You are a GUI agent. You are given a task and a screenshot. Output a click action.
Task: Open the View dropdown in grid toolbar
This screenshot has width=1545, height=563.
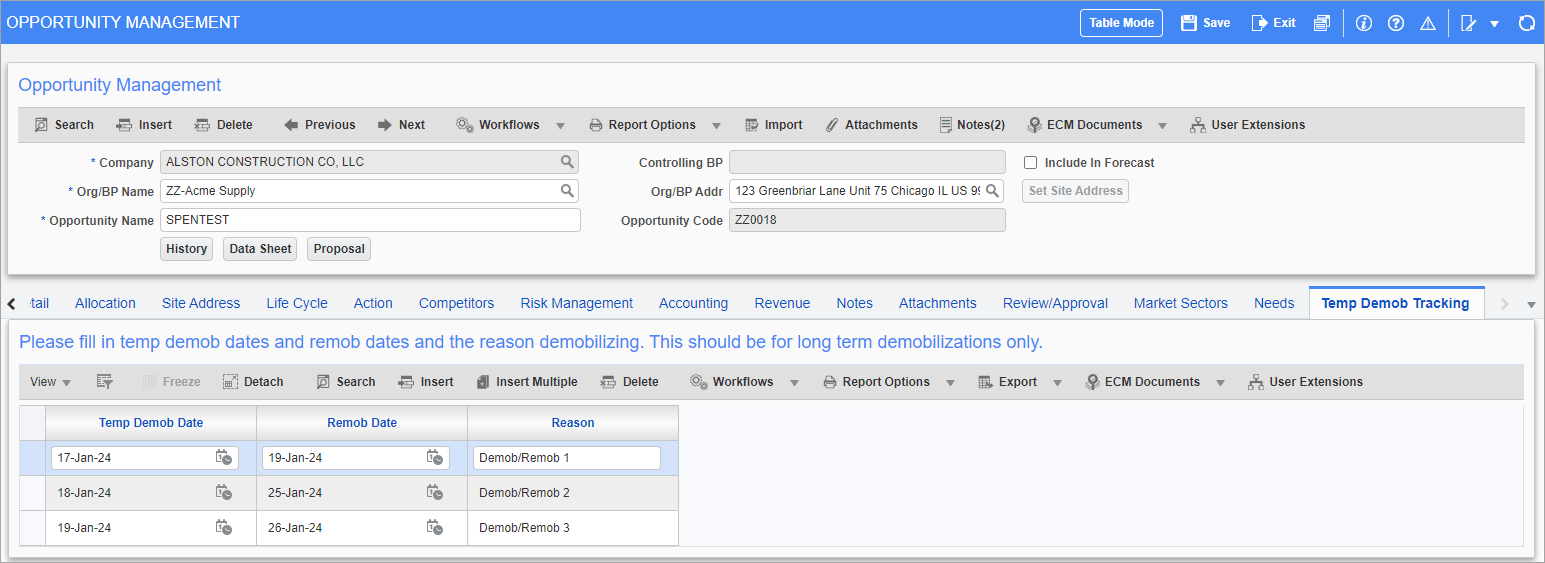(x=50, y=382)
